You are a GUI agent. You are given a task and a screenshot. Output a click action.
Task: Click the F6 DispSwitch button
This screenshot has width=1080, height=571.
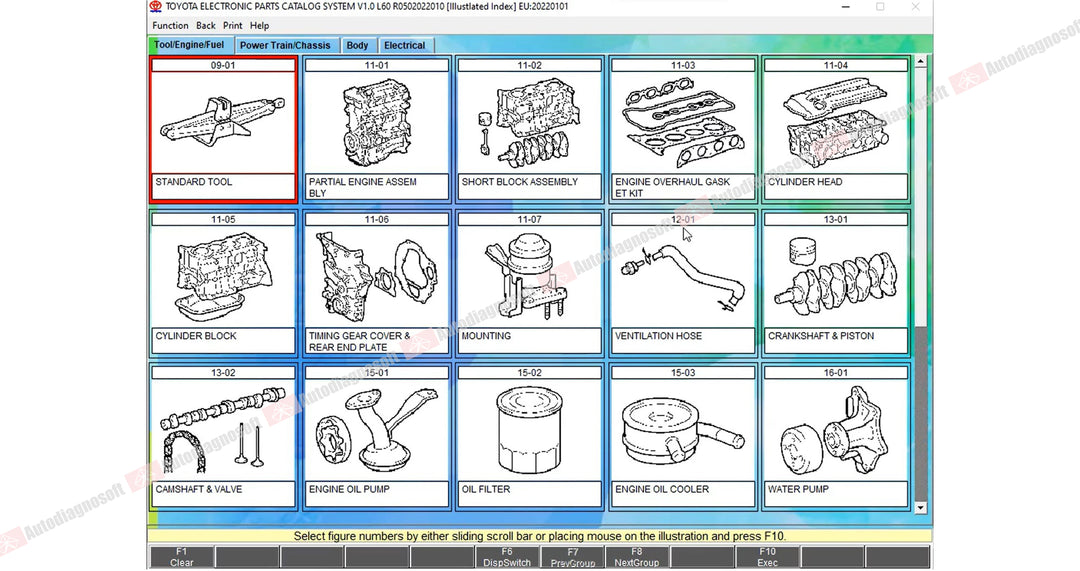(x=507, y=557)
